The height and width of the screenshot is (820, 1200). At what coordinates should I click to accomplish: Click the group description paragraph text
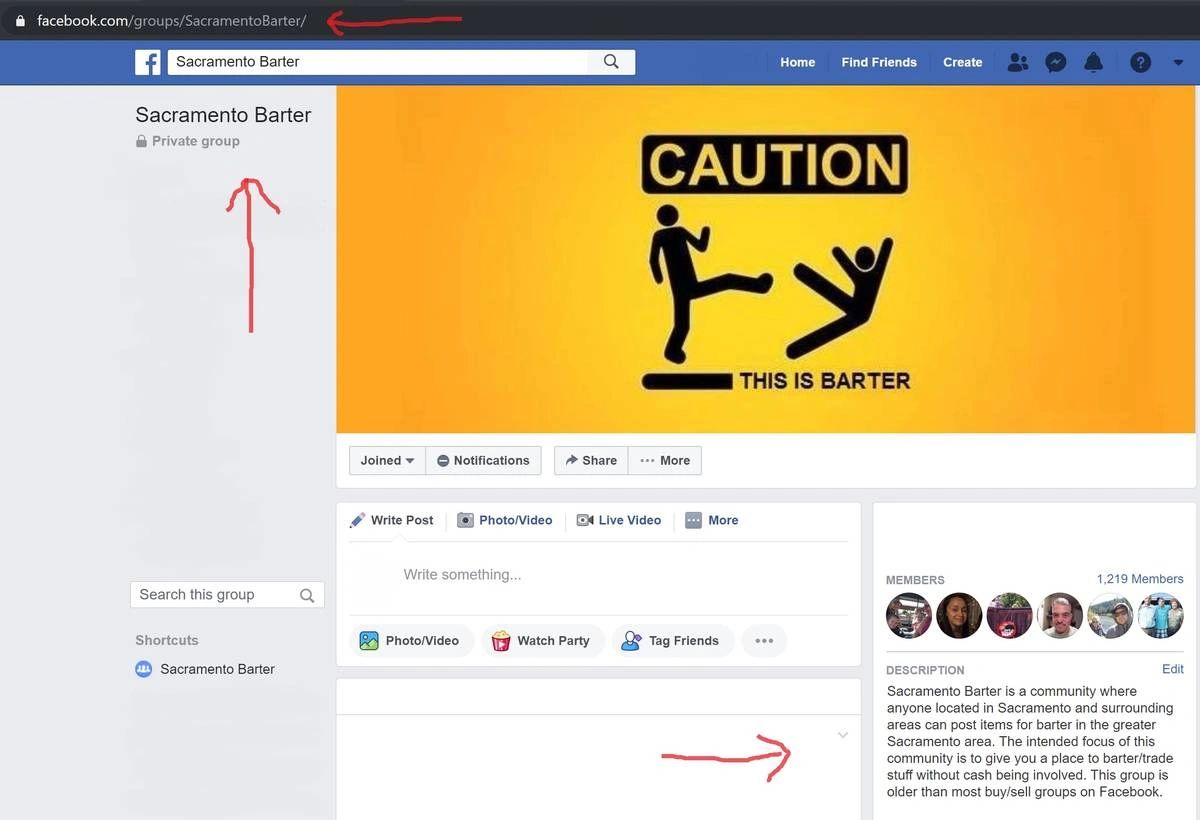[x=1030, y=741]
